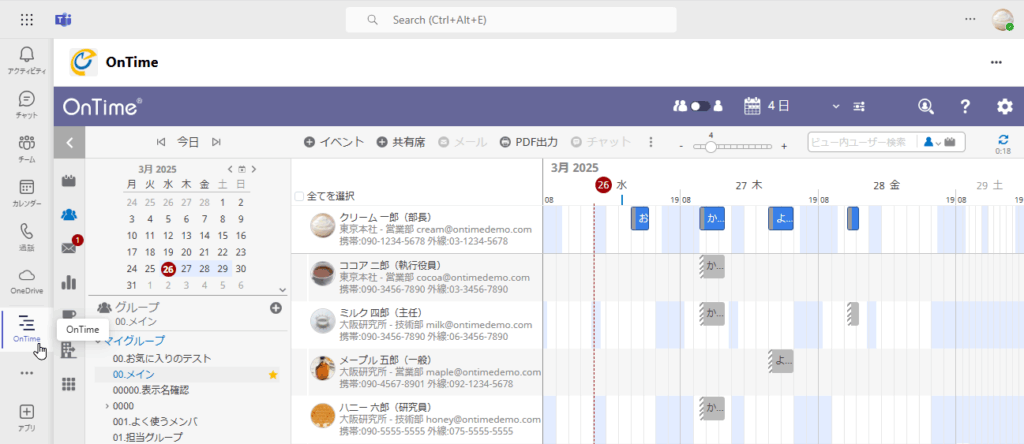
Task: Click the OnTime group people sidebar icon
Action: pyautogui.click(x=69, y=214)
